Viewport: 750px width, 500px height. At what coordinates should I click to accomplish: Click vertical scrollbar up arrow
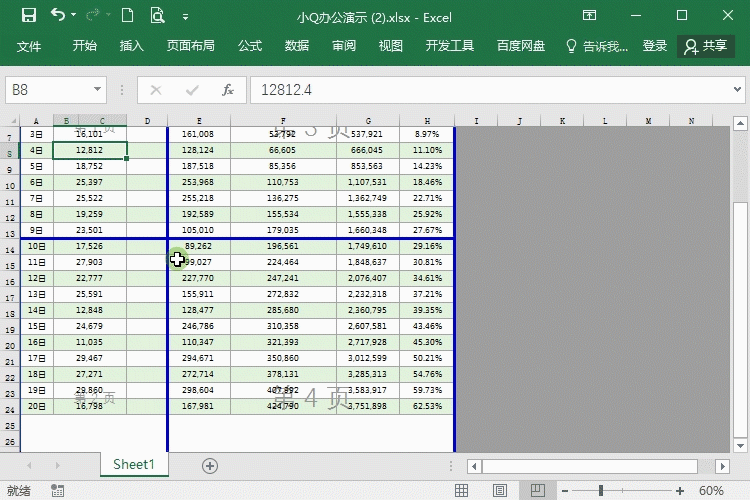click(x=740, y=123)
